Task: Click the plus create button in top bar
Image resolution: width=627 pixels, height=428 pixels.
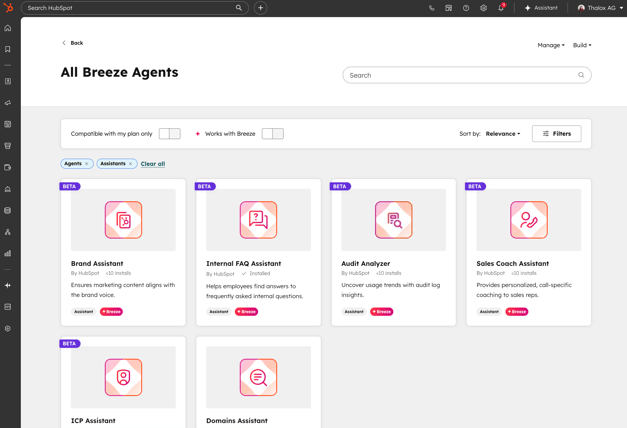Action: 260,8
